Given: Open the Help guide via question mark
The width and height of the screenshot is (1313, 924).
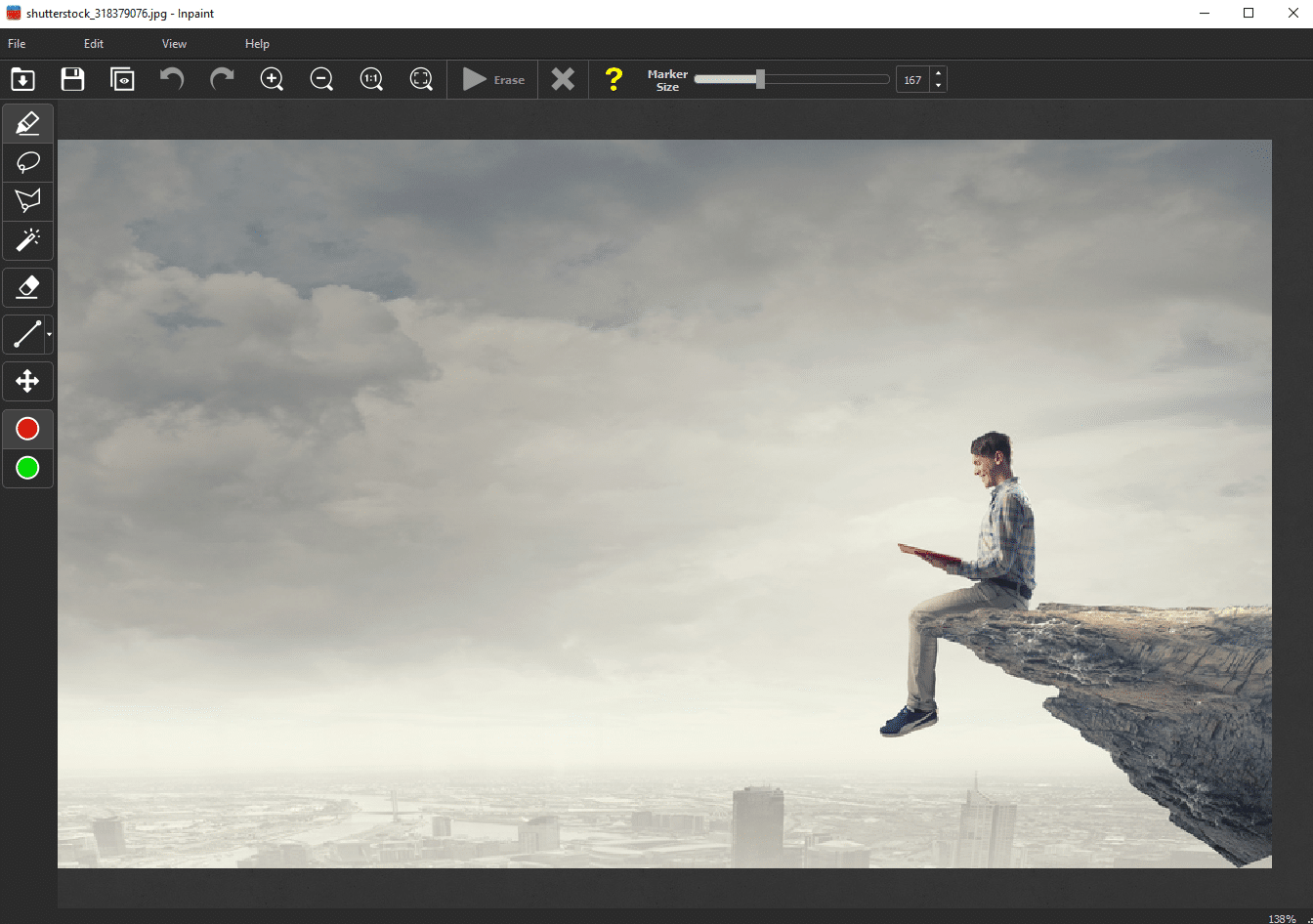Looking at the screenshot, I should coord(614,79).
